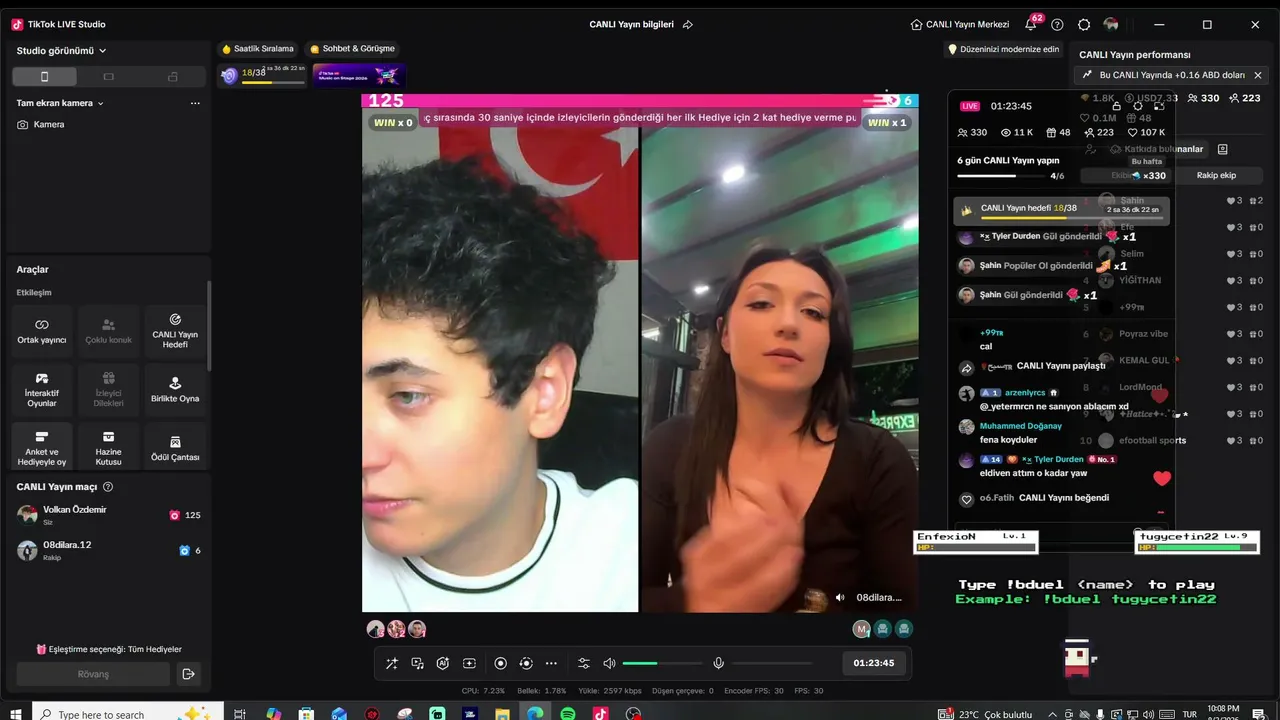The height and width of the screenshot is (720, 1280).
Task: Click the 01:23:45 live timer button
Action: click(874, 663)
